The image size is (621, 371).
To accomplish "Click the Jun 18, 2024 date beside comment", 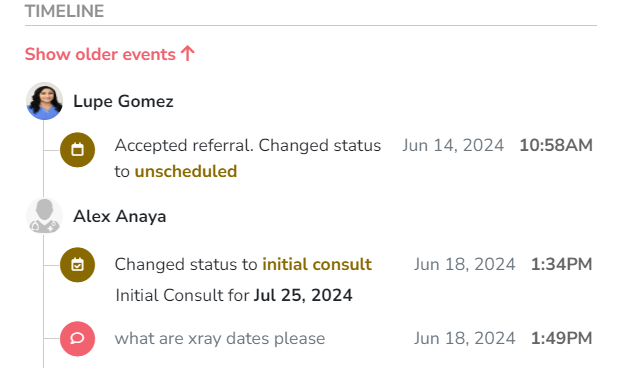I will (x=465, y=339).
